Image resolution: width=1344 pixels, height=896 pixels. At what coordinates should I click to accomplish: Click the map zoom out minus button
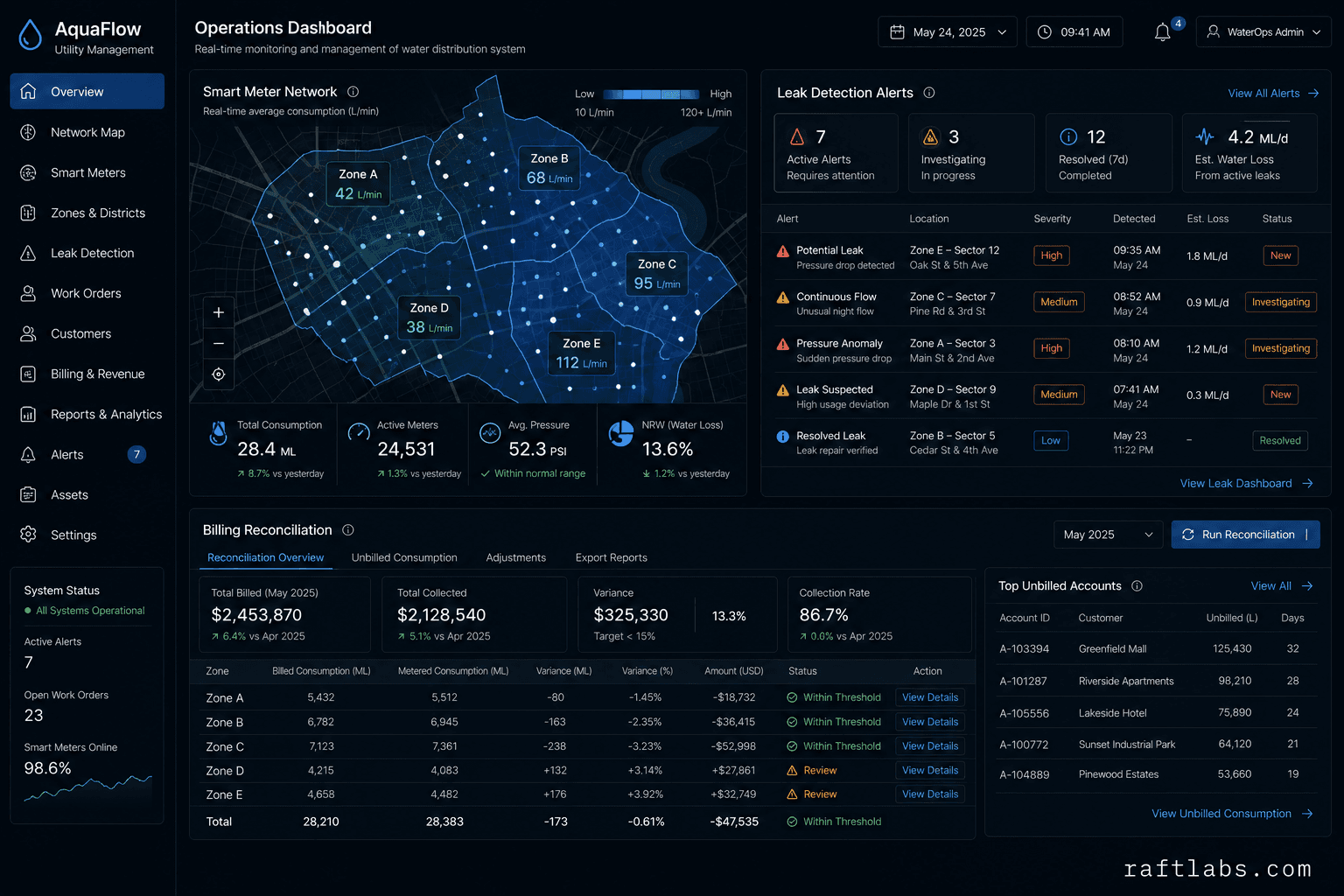tap(219, 344)
